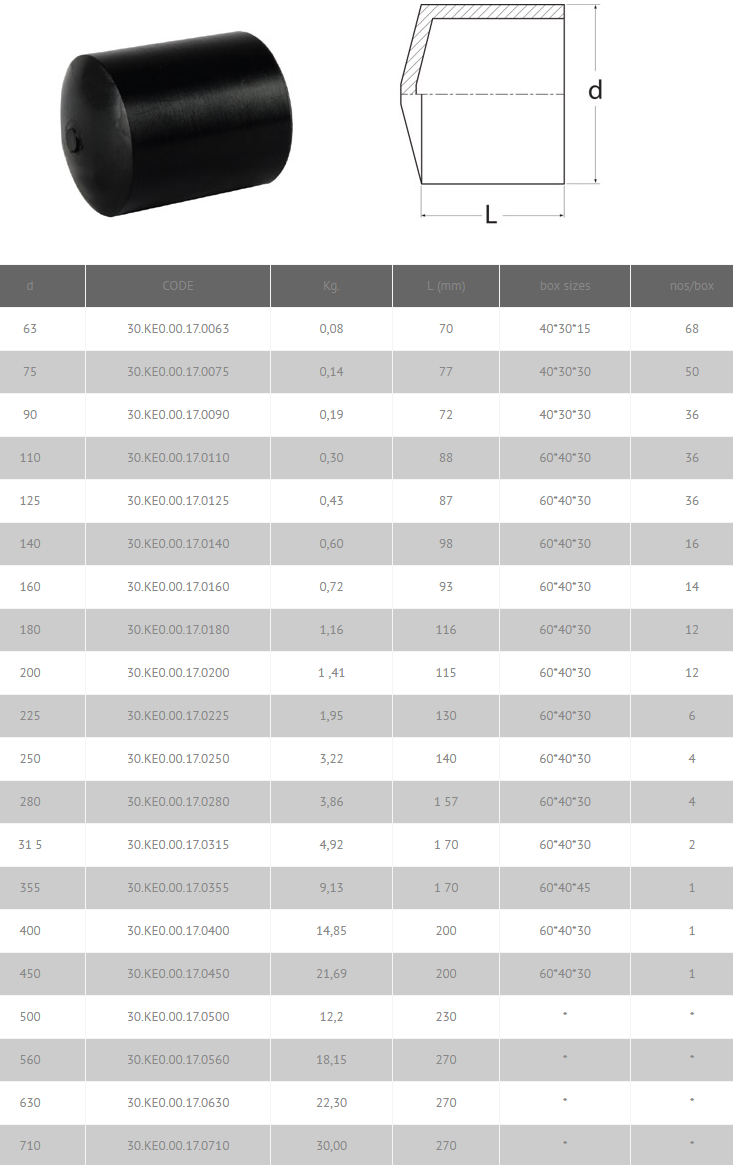
Task: Click the 'Kg.' column header
Action: (331, 286)
